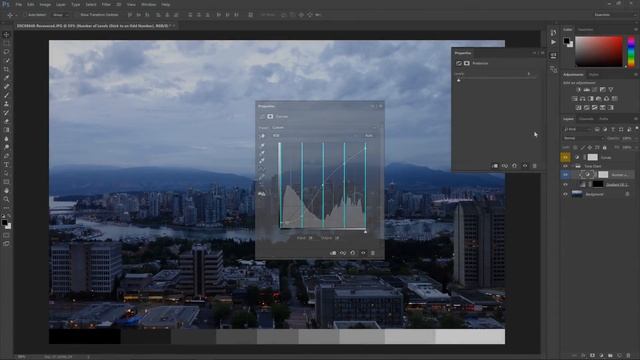Pick the on-image adjustment tool in Curves
Viewport: 640px width, 360px height.
click(x=262, y=136)
